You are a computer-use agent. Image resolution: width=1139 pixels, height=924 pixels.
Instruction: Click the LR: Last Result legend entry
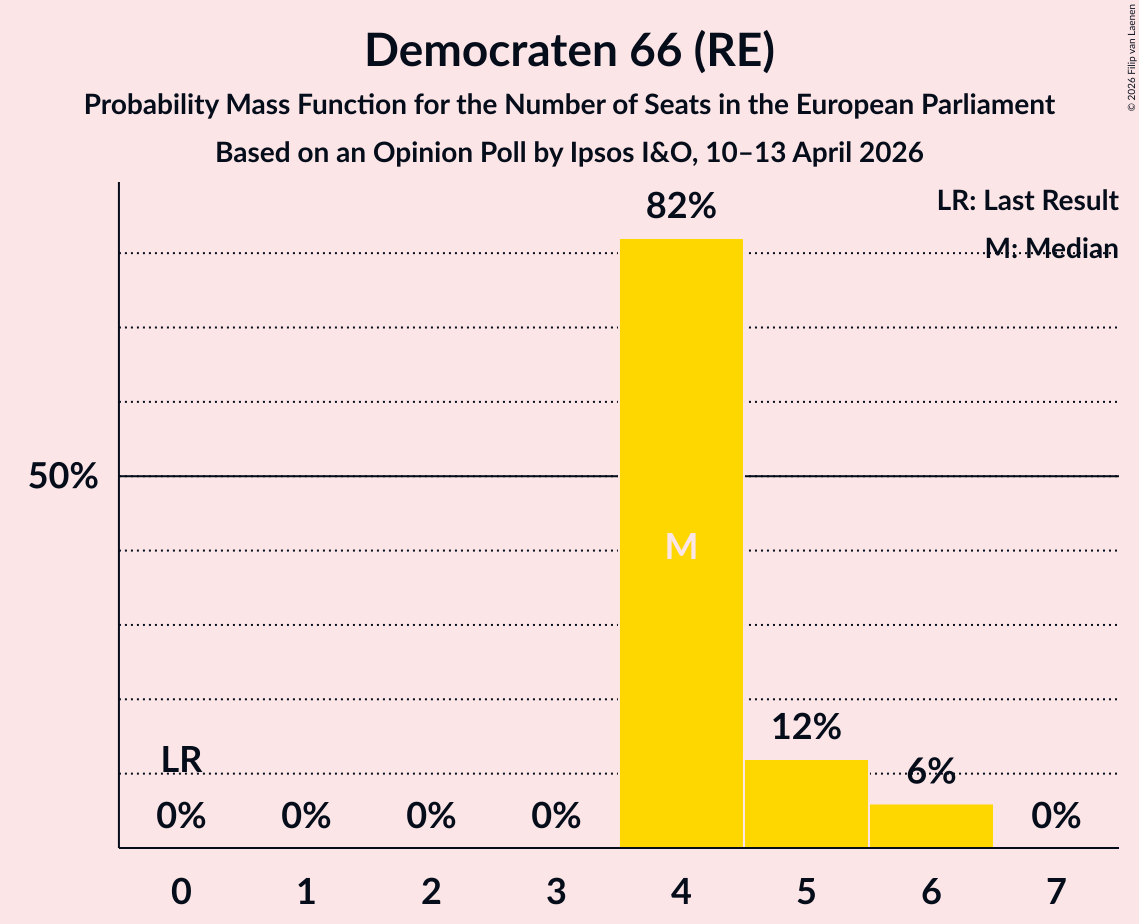[x=1027, y=201]
